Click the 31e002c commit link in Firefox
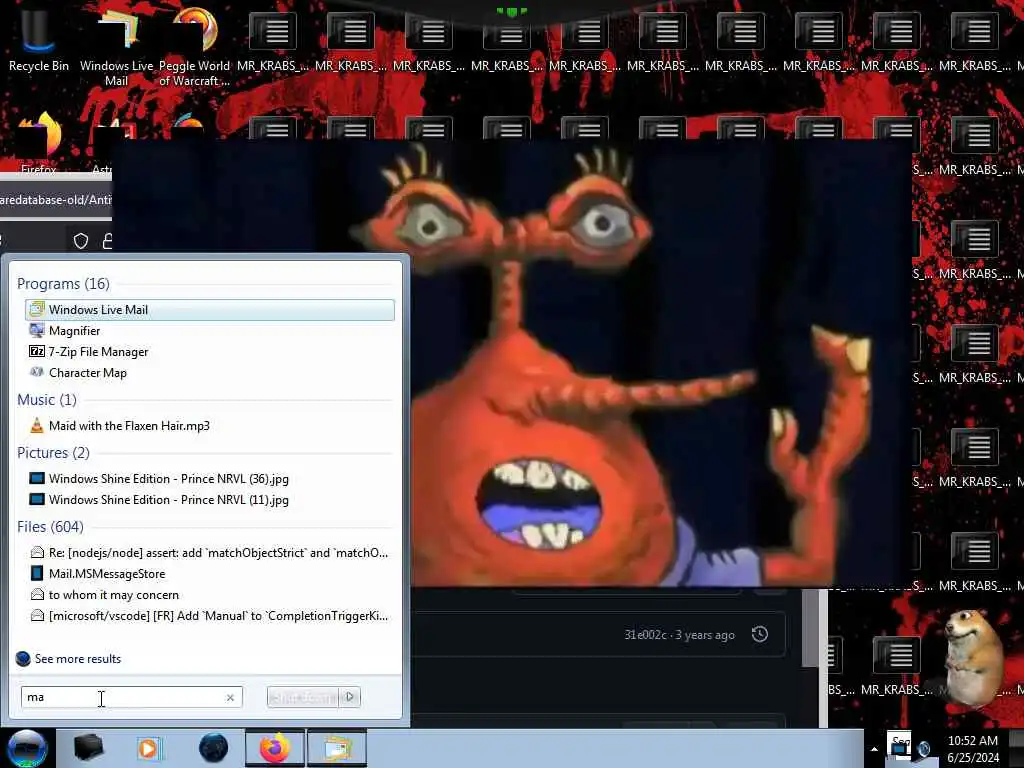The width and height of the screenshot is (1024, 768). (x=645, y=635)
